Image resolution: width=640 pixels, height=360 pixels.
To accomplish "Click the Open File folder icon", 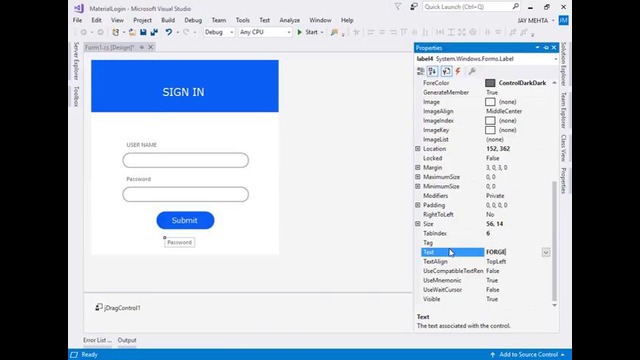I will [x=132, y=32].
